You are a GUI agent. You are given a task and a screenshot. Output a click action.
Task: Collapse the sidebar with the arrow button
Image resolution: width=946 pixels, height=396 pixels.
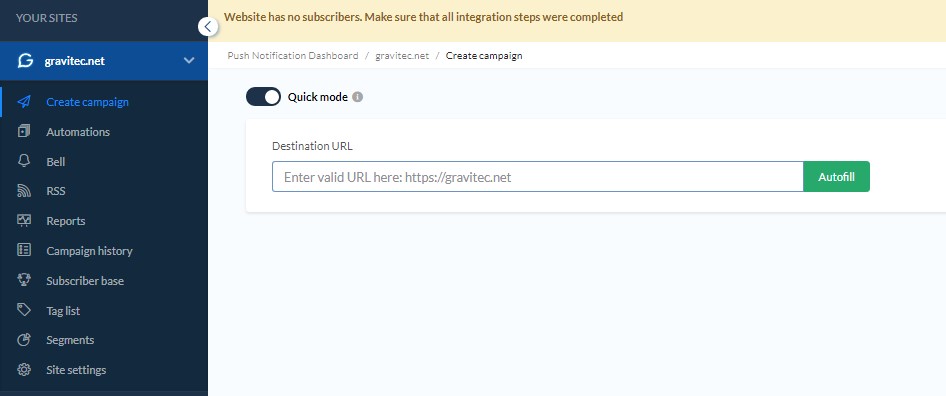click(x=208, y=26)
